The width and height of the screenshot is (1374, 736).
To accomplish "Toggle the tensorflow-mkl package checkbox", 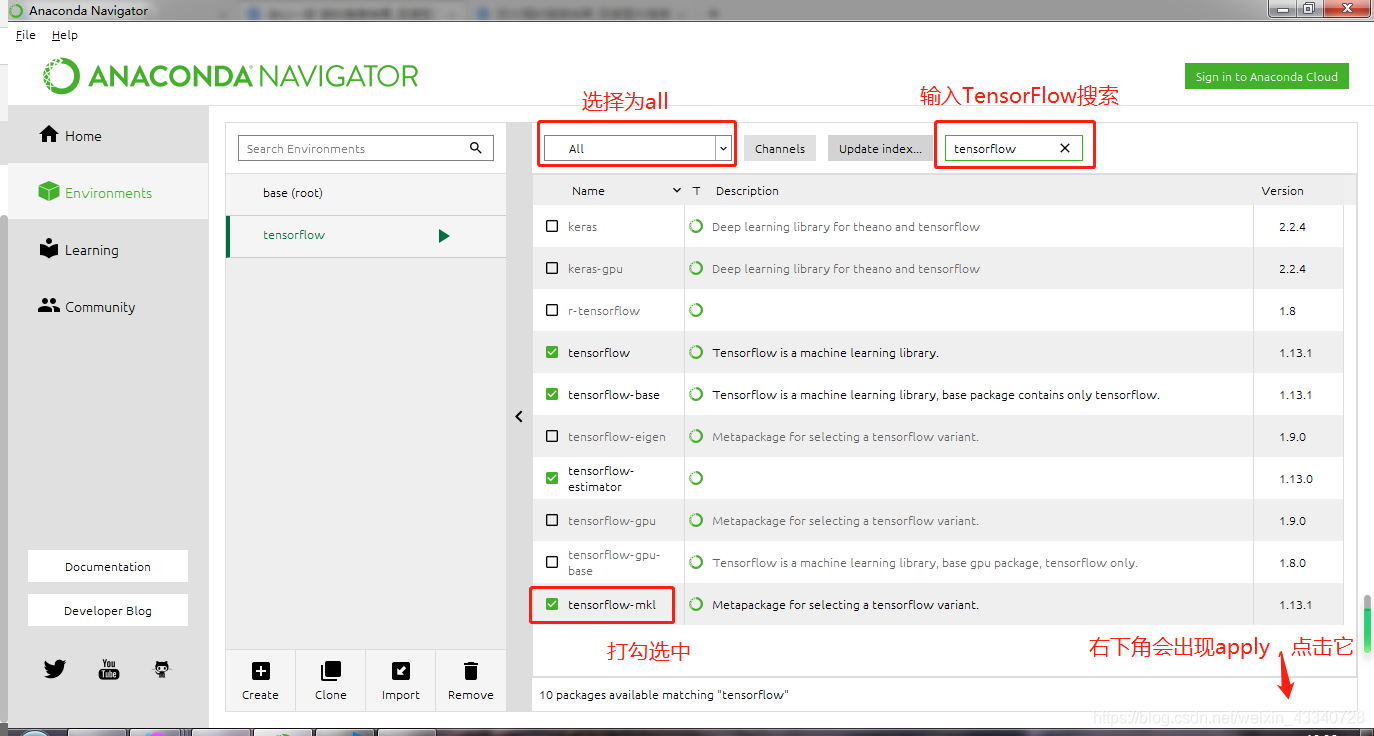I will click(552, 604).
